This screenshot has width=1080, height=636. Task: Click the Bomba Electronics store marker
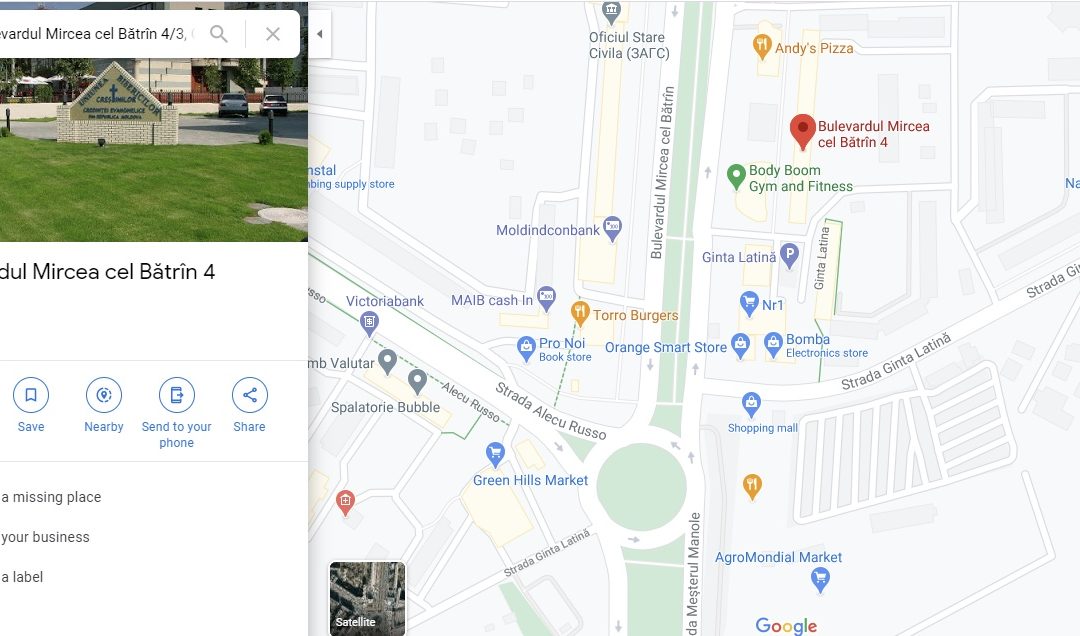773,345
